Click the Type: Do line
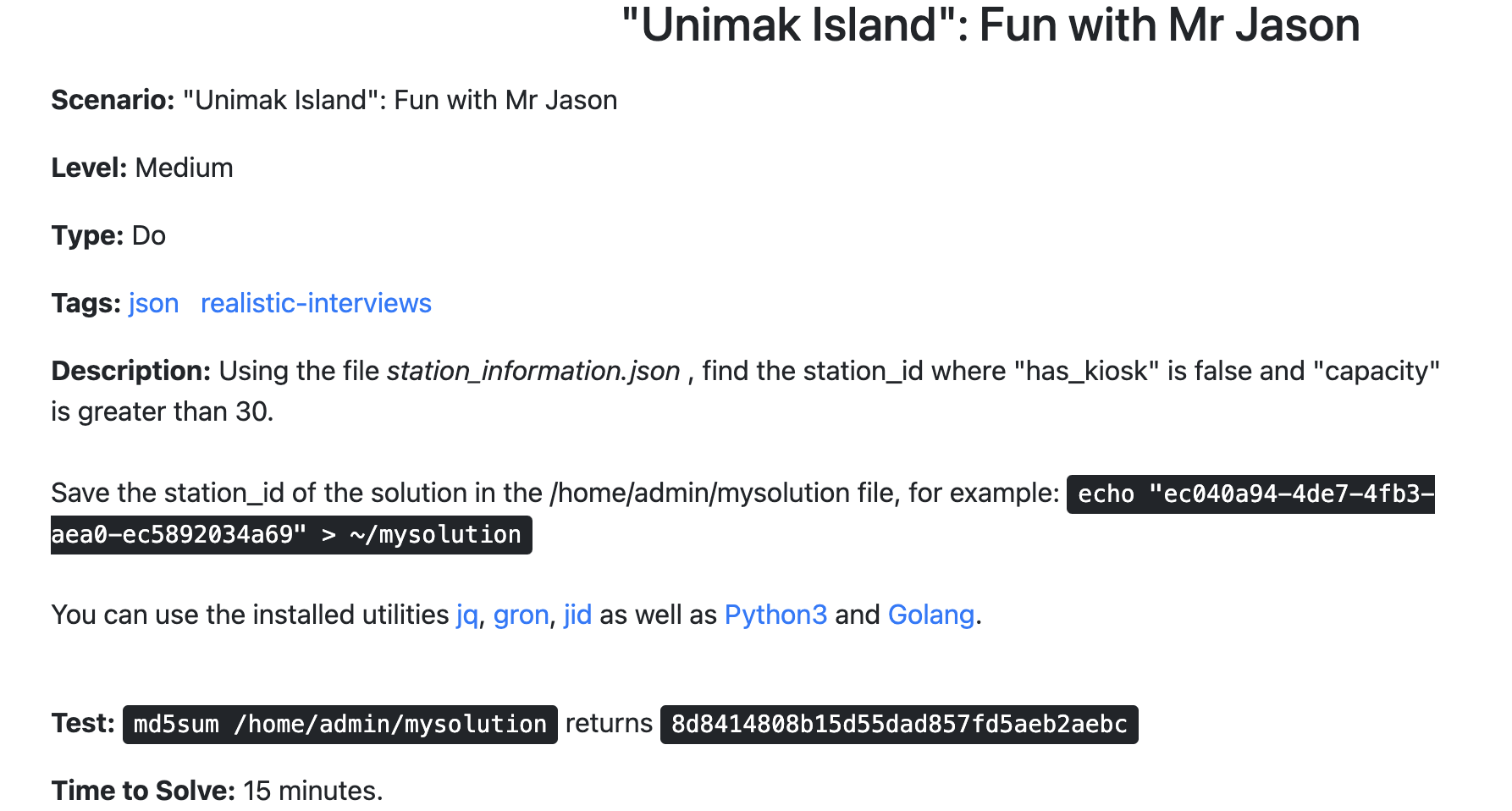Viewport: 1512px width, 811px height. point(108,235)
